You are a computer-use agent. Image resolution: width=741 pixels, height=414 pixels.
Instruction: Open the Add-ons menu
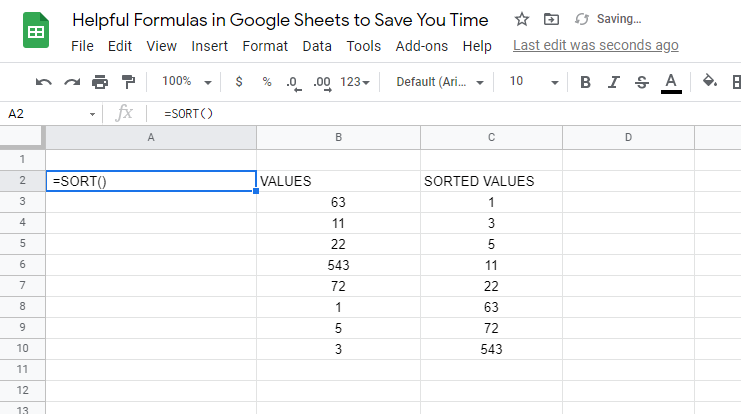tap(422, 46)
